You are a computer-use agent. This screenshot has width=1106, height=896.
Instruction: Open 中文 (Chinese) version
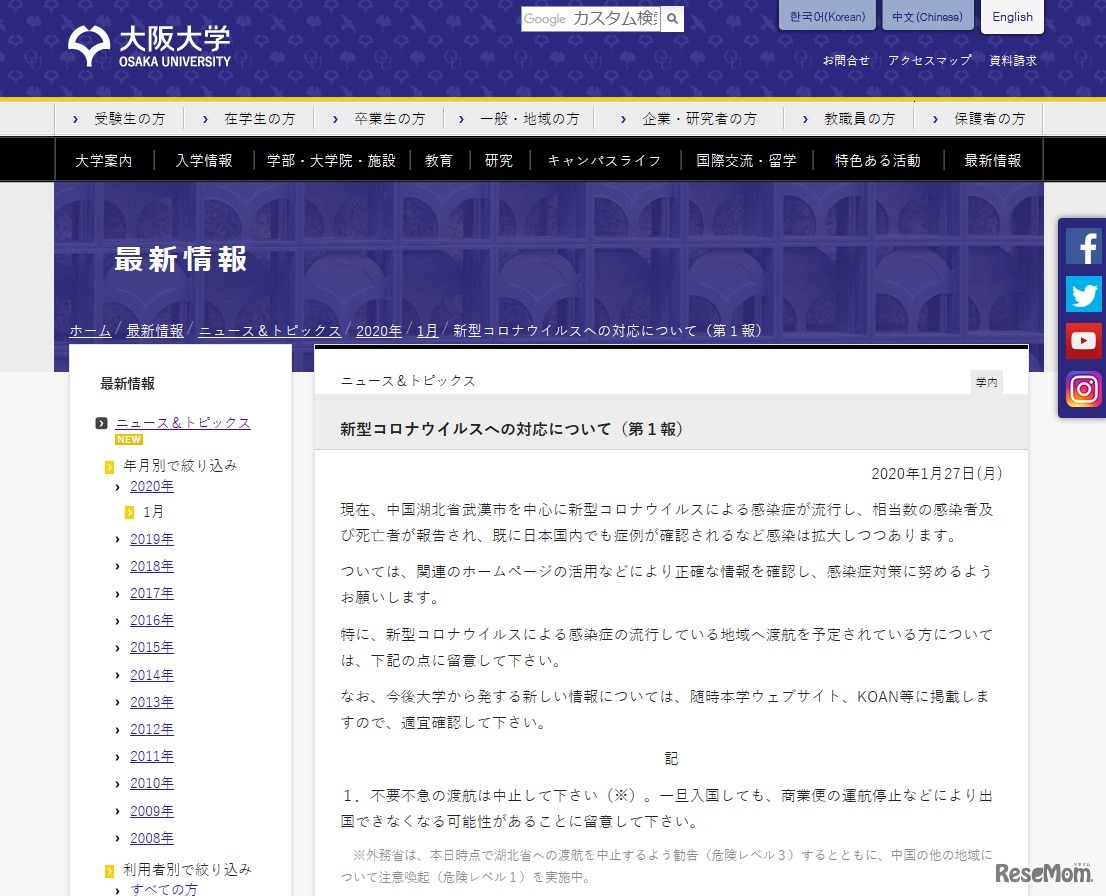coord(927,16)
